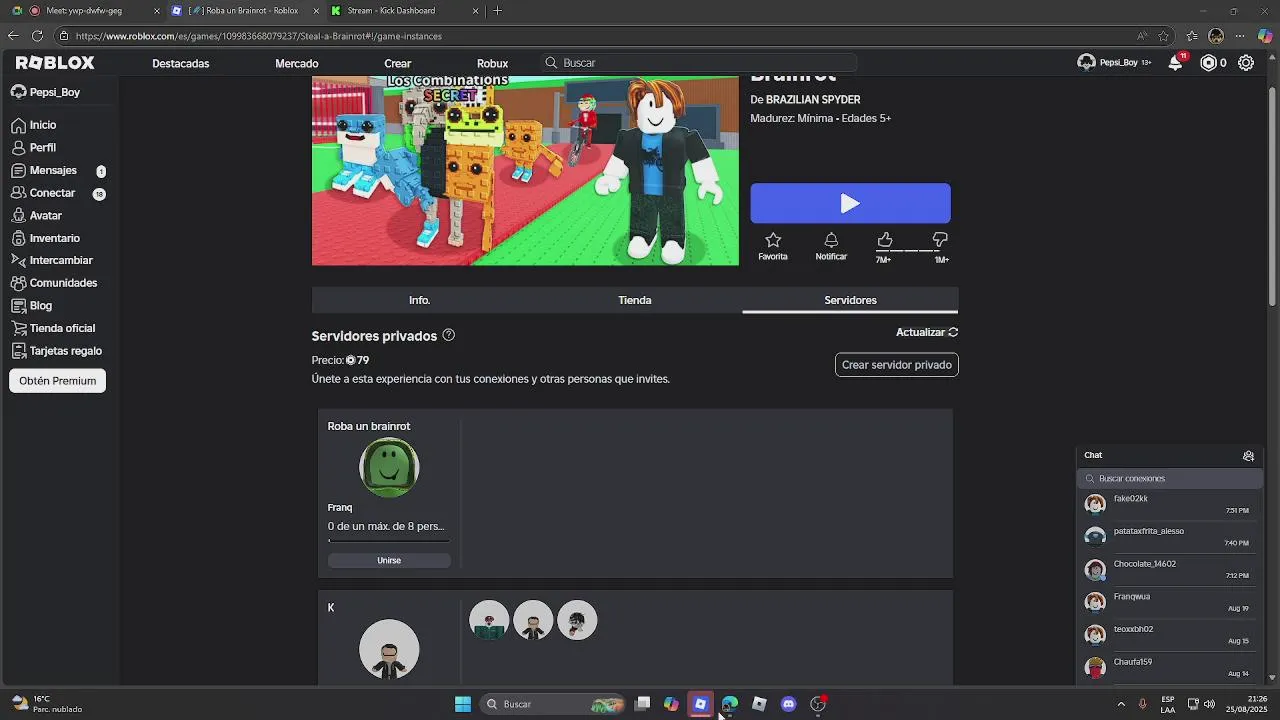This screenshot has height=720, width=1280.
Task: Open chat with patataxfrita_alesso
Action: (1170, 536)
